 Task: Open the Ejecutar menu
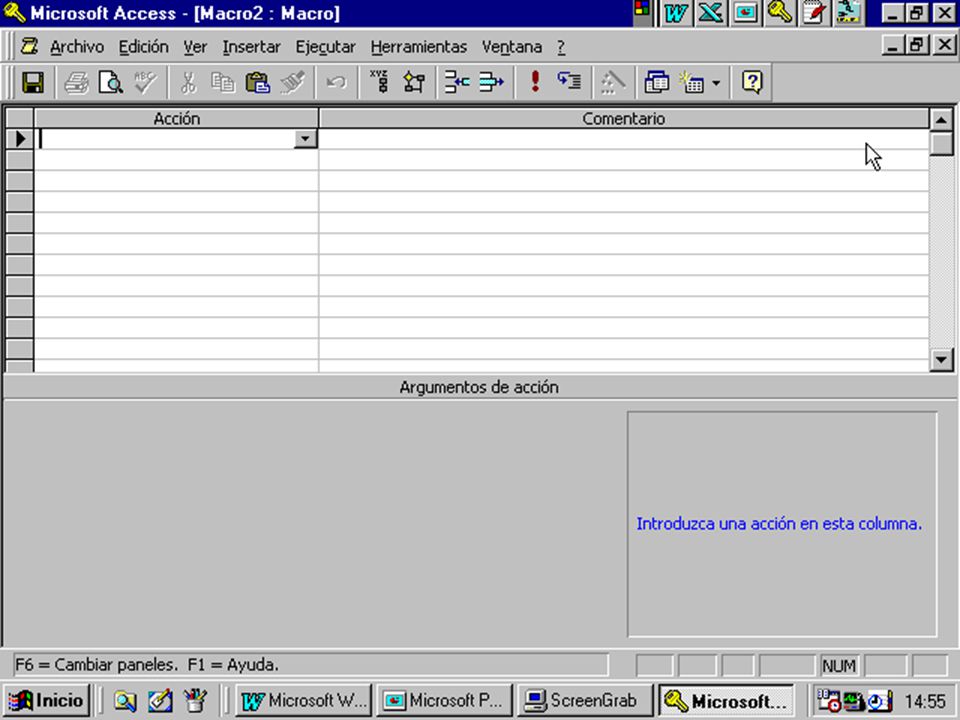point(325,47)
